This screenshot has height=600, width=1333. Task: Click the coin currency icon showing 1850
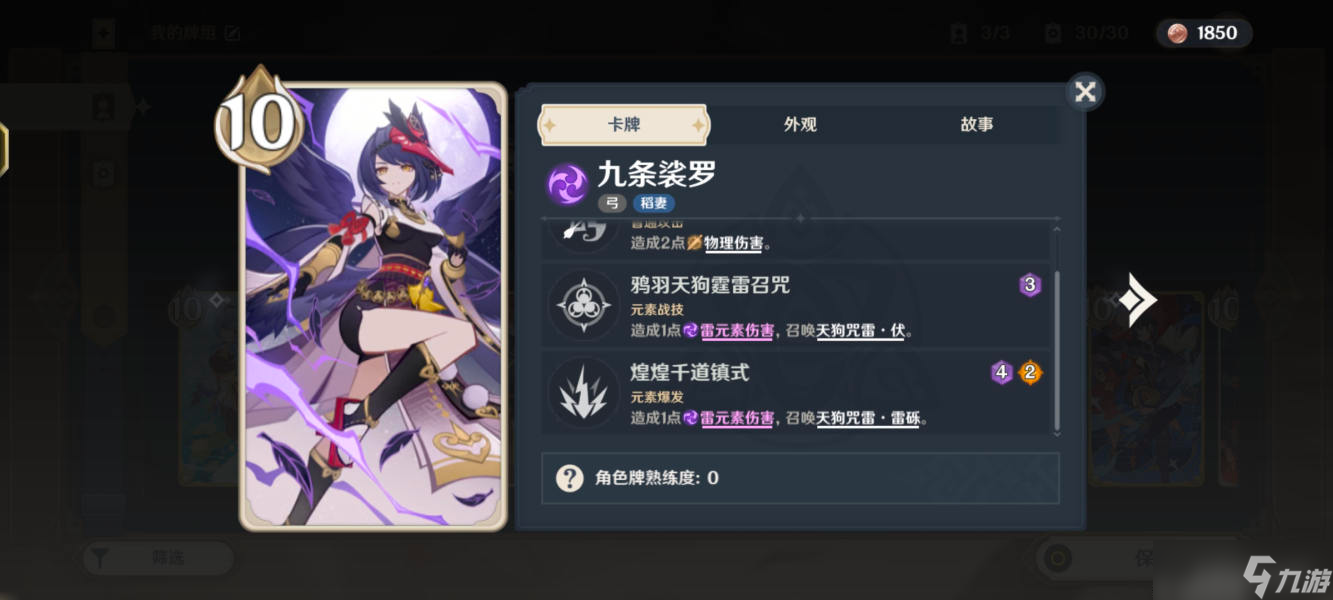coord(1177,33)
